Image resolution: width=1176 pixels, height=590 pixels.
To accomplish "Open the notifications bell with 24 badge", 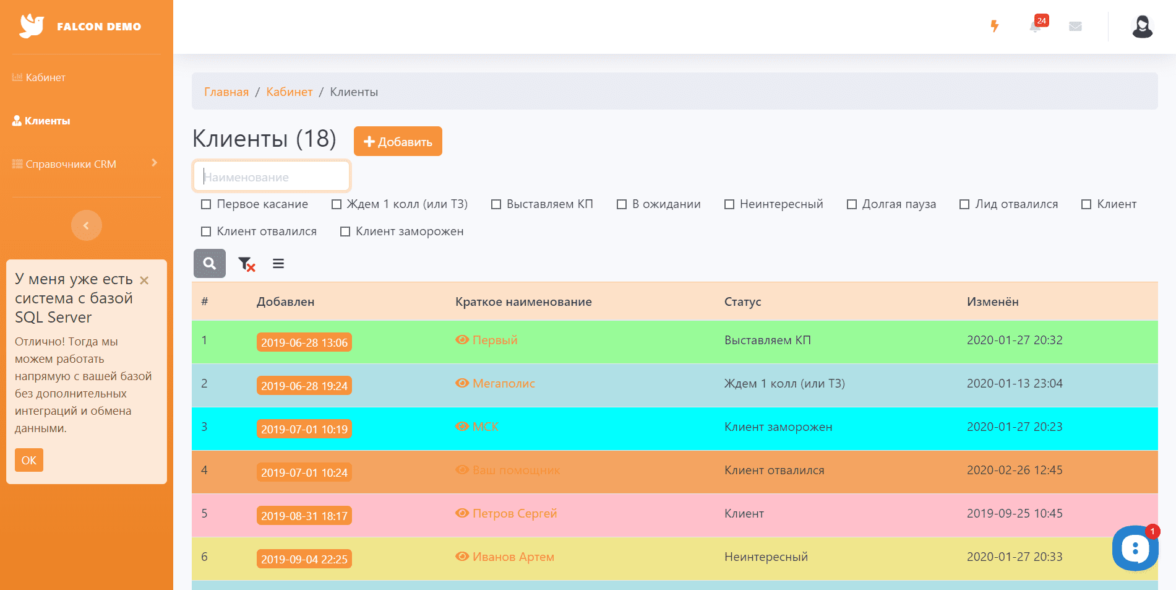I will [1035, 26].
